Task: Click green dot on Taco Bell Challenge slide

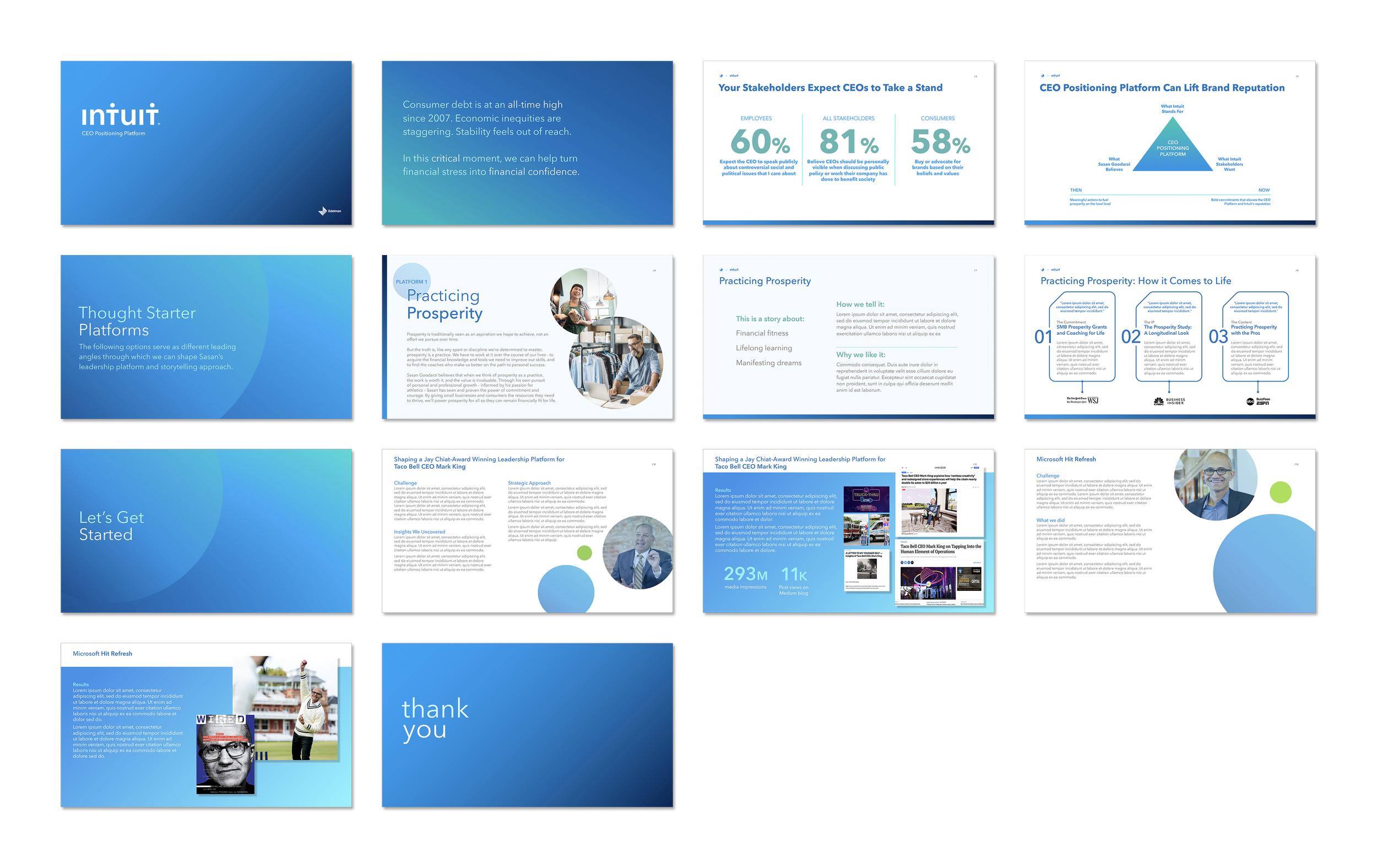Action: tap(584, 553)
